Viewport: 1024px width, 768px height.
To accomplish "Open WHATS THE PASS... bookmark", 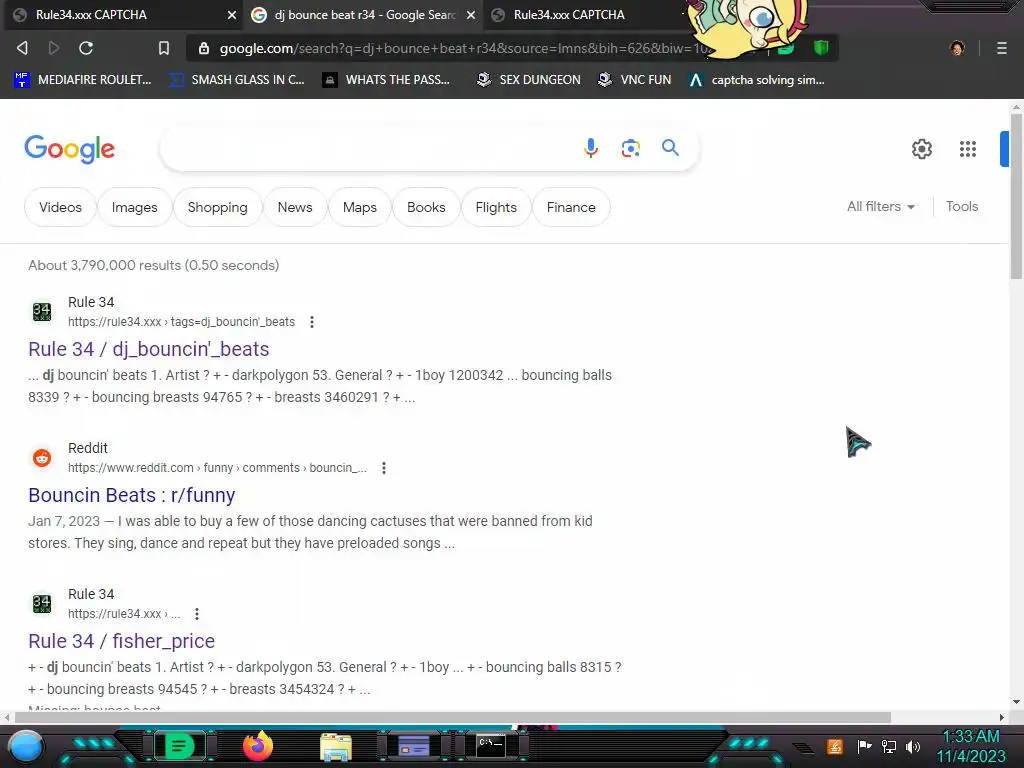I will [387, 80].
